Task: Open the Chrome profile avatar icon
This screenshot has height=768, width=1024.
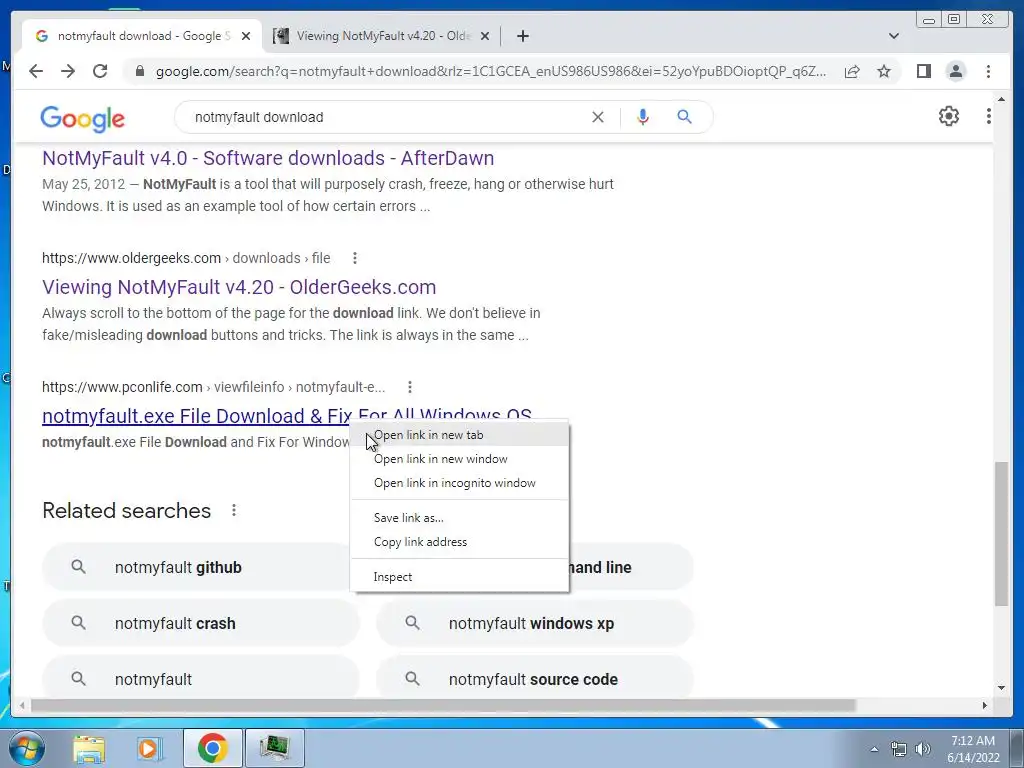Action: coord(955,71)
